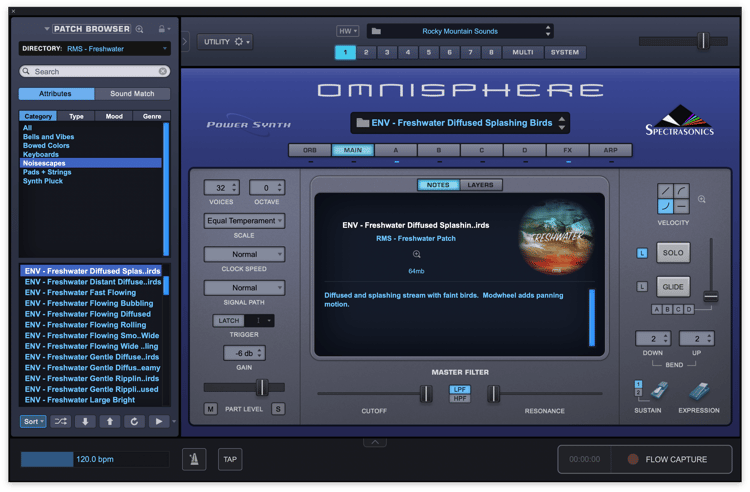Open the MULTI page

pos(523,52)
